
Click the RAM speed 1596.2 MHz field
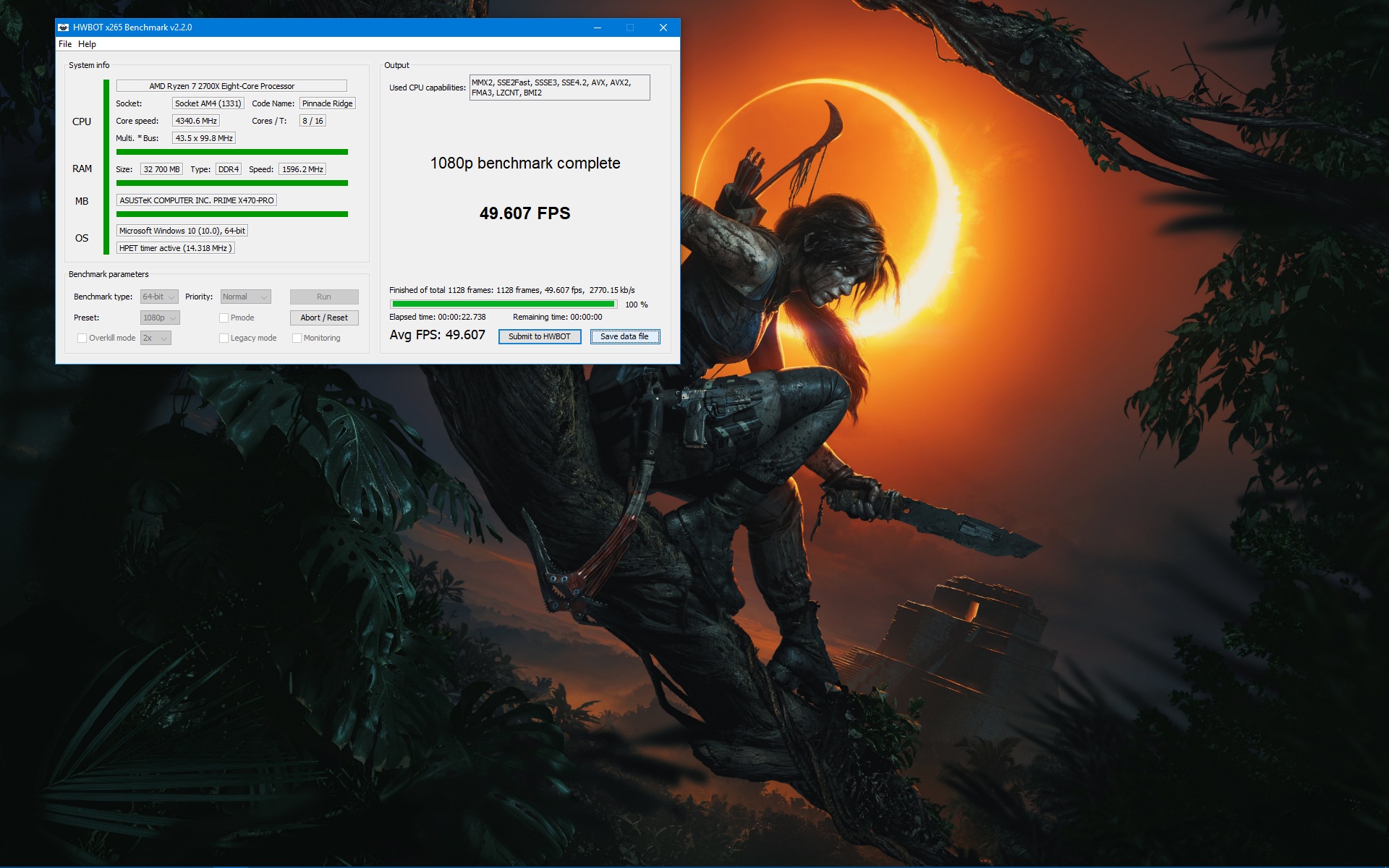(x=302, y=169)
